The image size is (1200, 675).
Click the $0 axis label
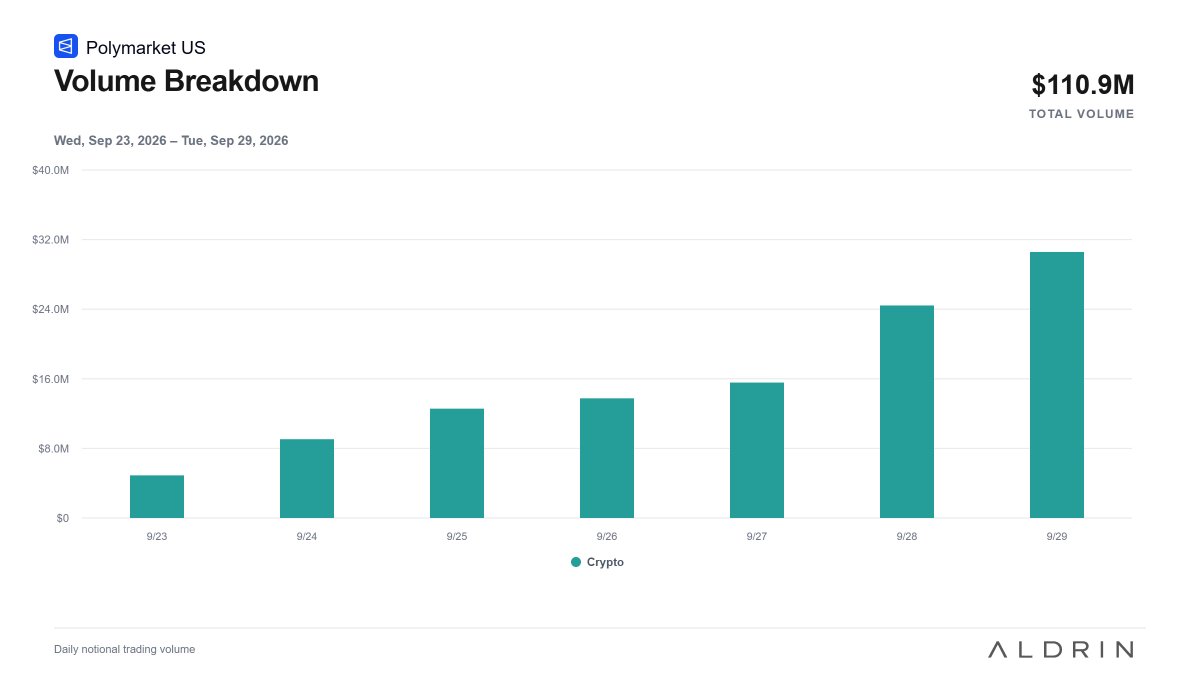click(62, 518)
